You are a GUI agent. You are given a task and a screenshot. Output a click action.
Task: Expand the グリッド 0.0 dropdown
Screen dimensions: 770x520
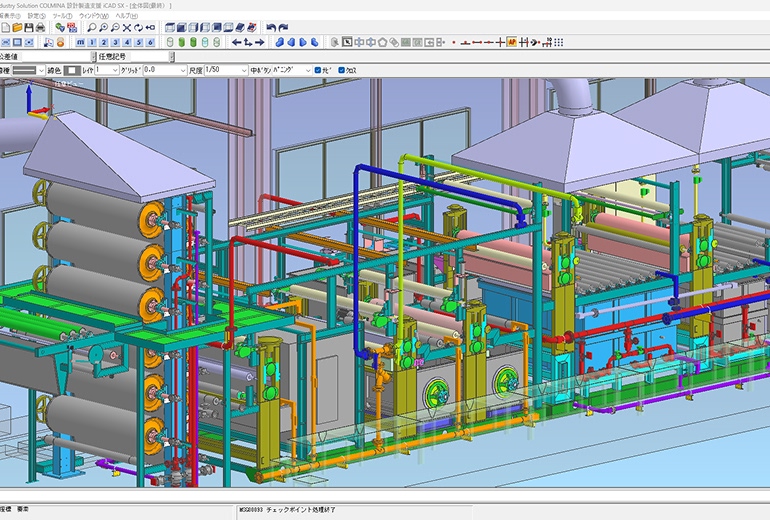pos(182,71)
